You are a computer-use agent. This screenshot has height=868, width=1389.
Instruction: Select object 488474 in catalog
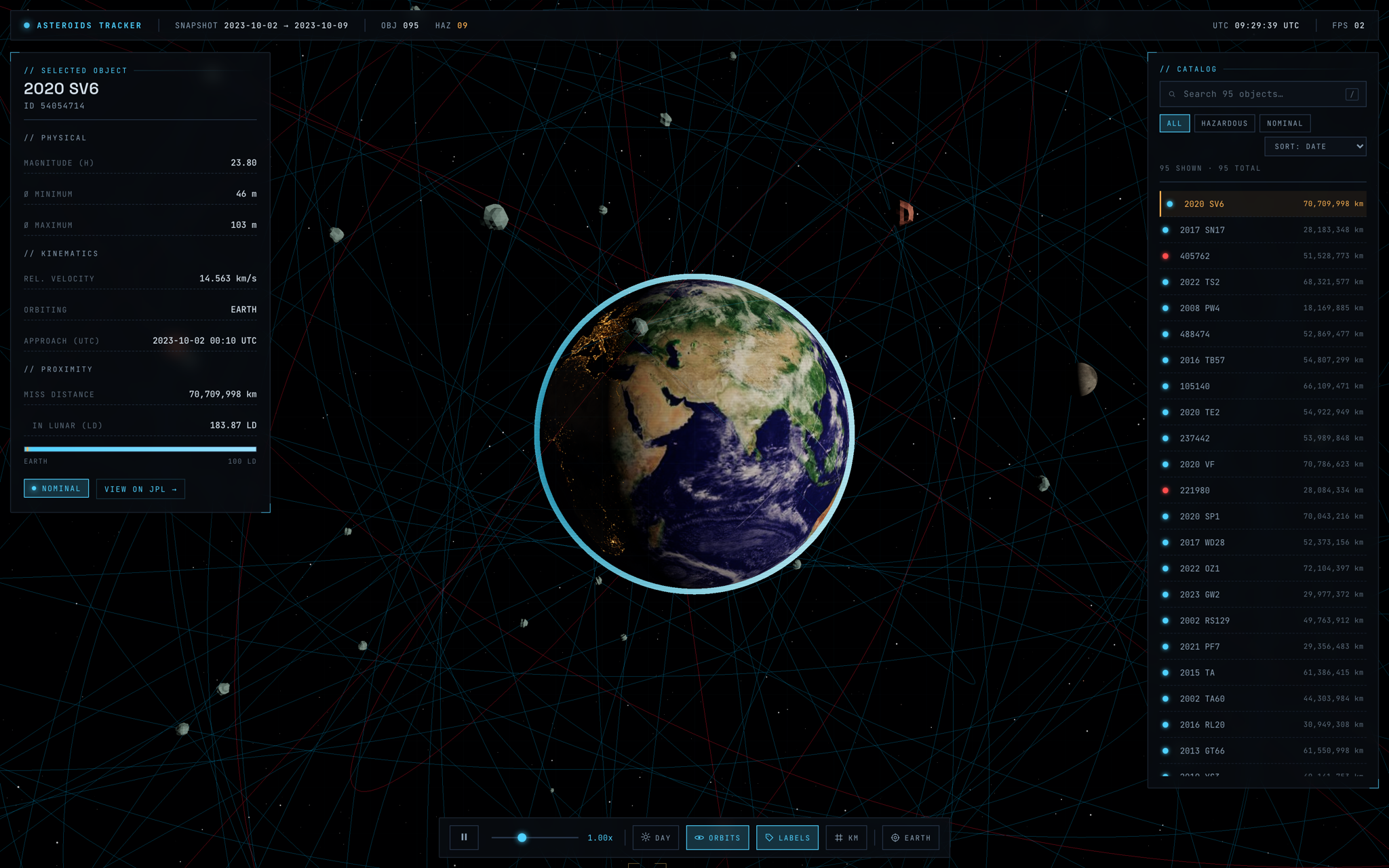1263,334
